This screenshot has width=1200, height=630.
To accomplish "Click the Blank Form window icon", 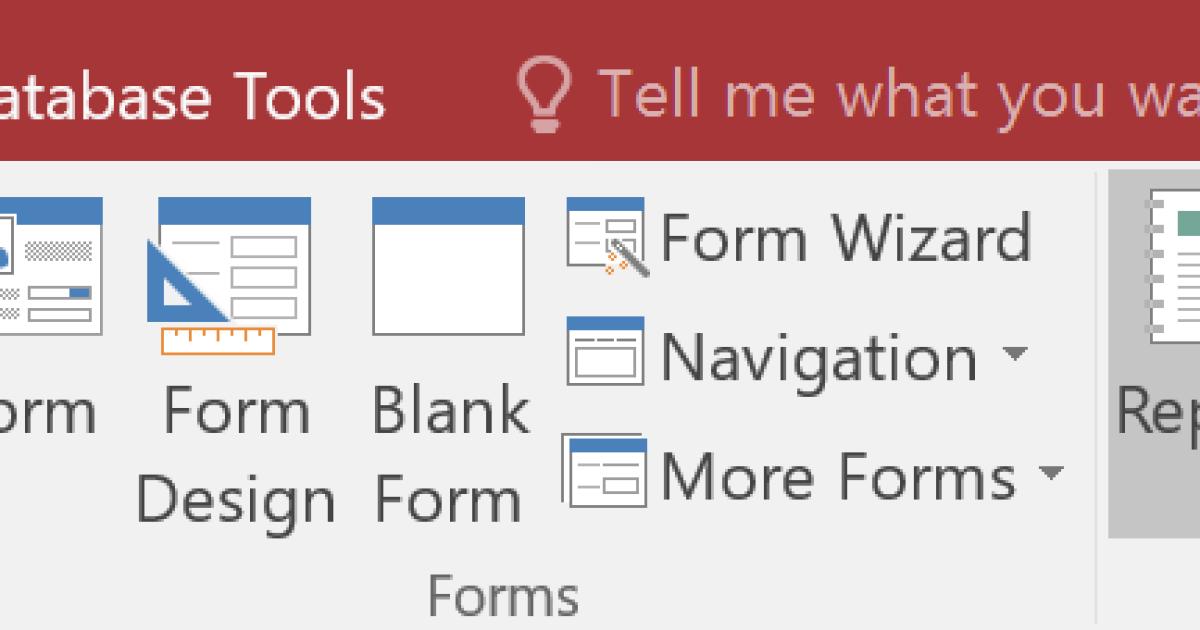I will [448, 266].
